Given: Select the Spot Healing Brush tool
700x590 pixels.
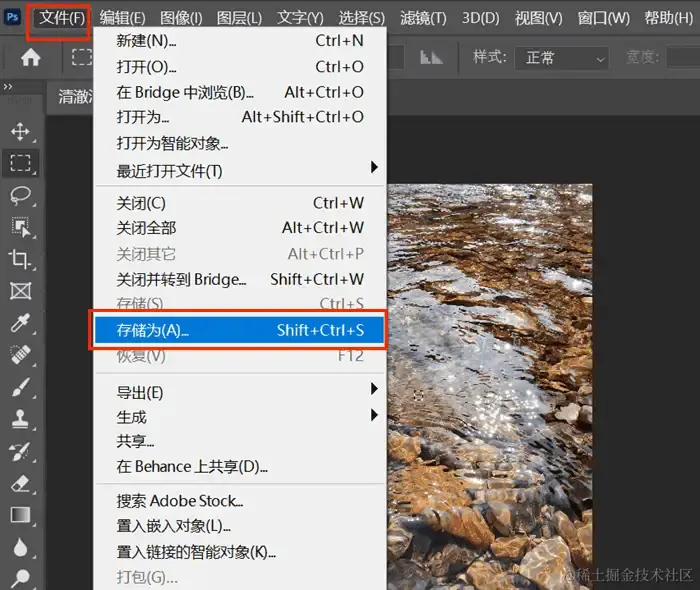Looking at the screenshot, I should [x=20, y=355].
